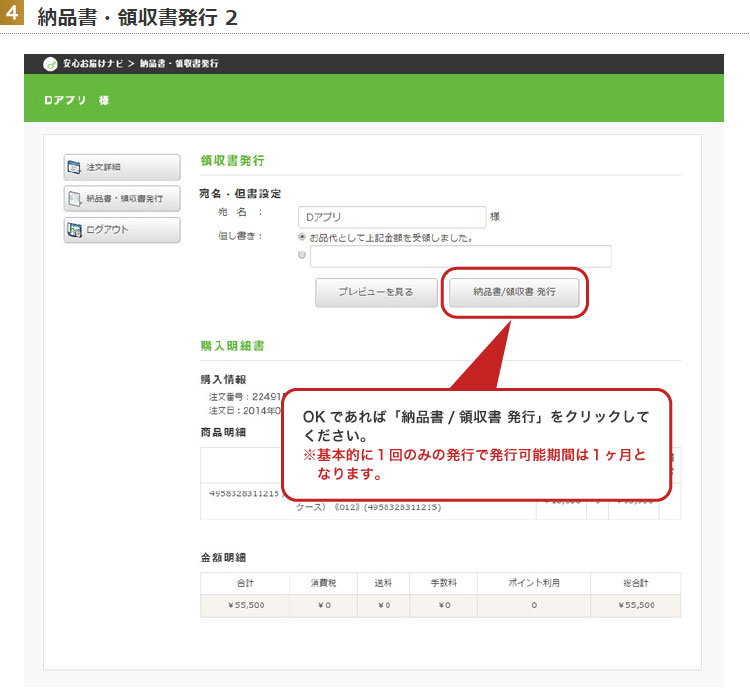
Task: Click the 領収書発行 section heading
Action: [x=232, y=160]
